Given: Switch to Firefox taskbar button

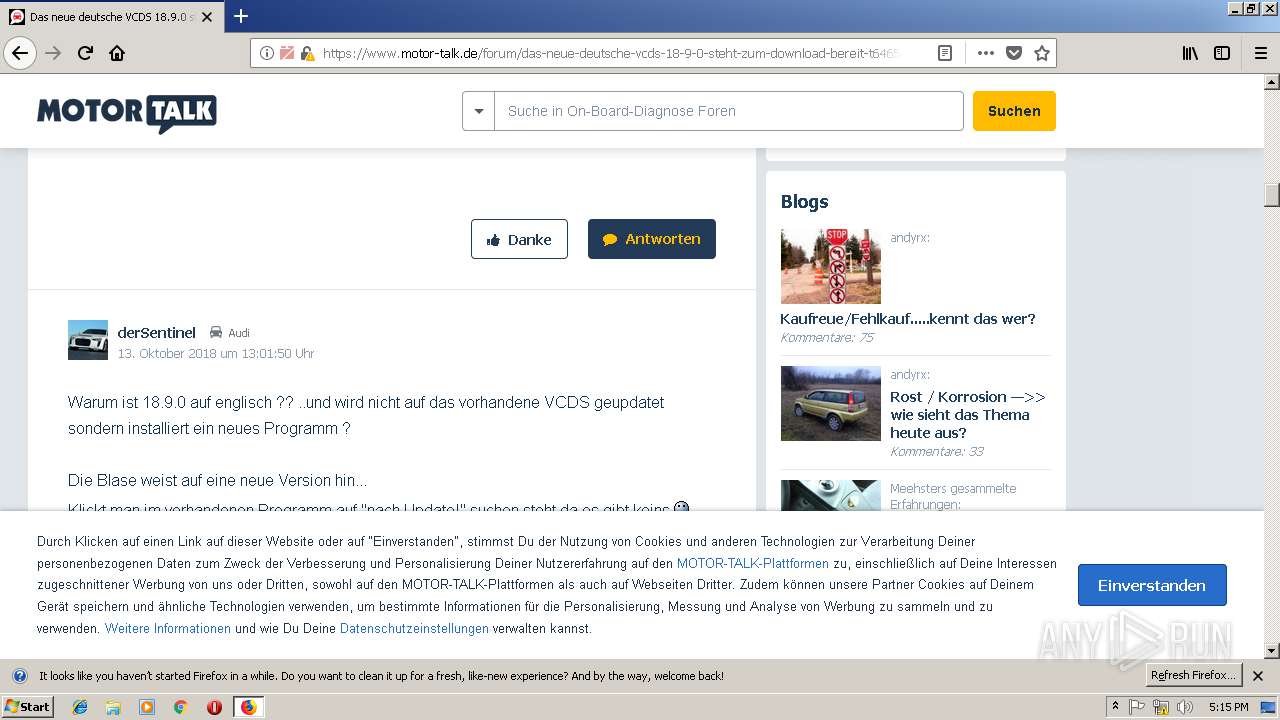Looking at the screenshot, I should pyautogui.click(x=248, y=707).
